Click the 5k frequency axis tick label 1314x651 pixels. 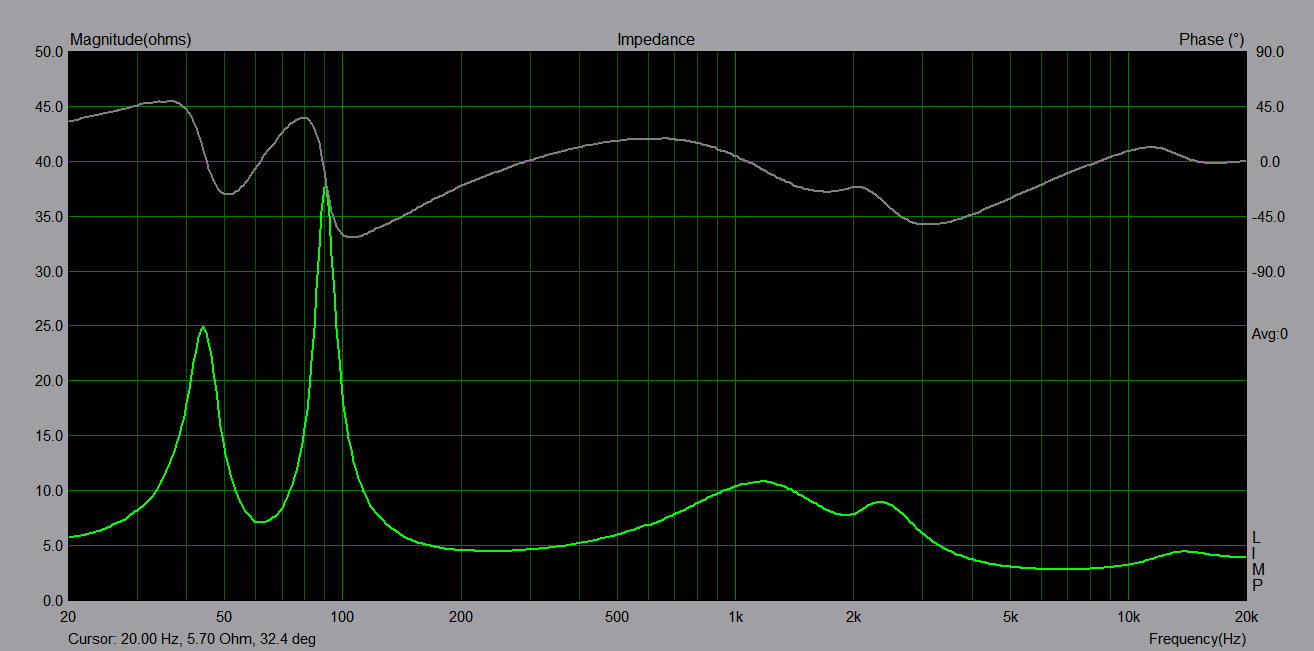point(1010,616)
